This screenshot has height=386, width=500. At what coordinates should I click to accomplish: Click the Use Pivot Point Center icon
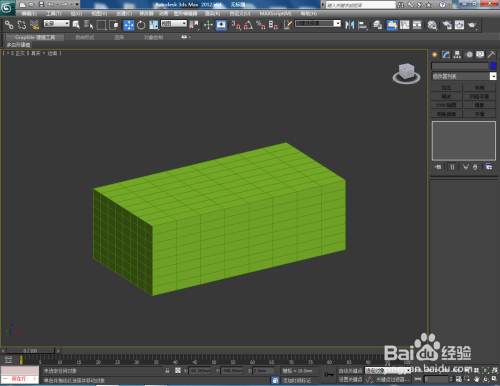[194, 25]
